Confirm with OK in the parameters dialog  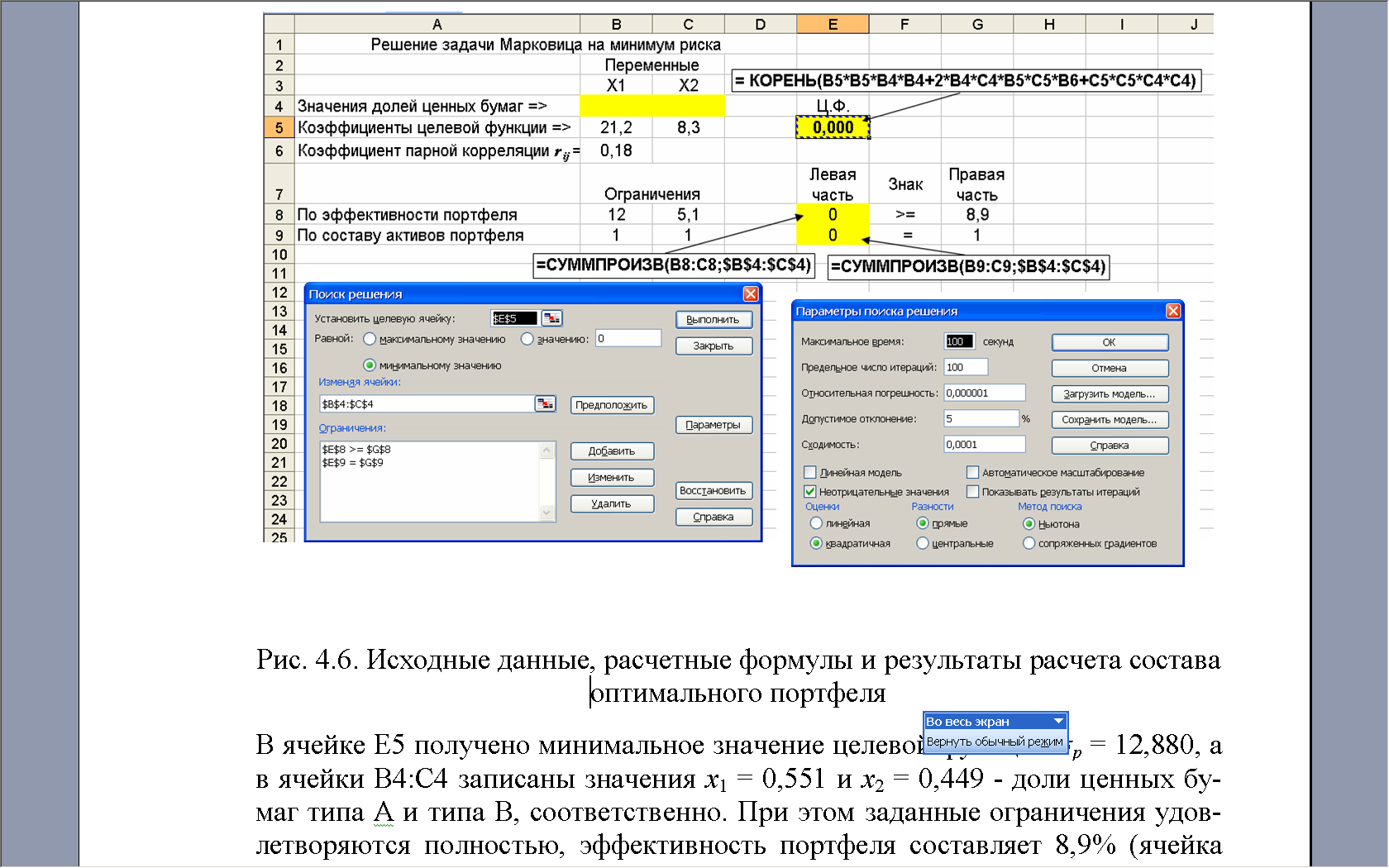[x=1110, y=342]
